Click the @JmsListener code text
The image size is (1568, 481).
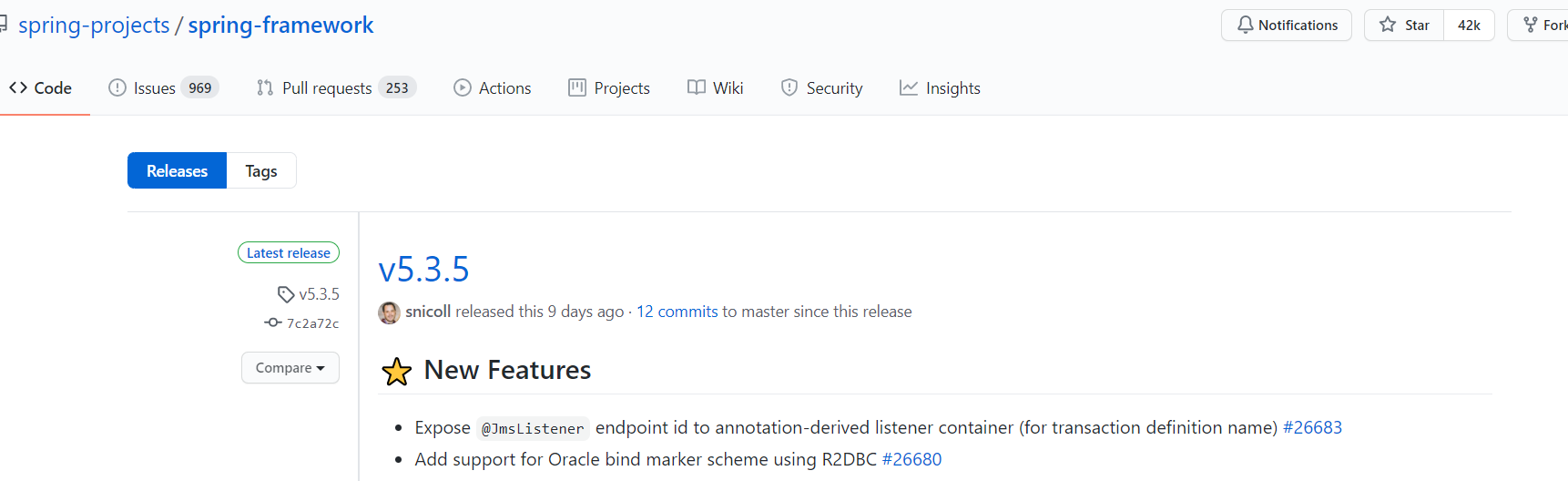pyautogui.click(x=533, y=428)
